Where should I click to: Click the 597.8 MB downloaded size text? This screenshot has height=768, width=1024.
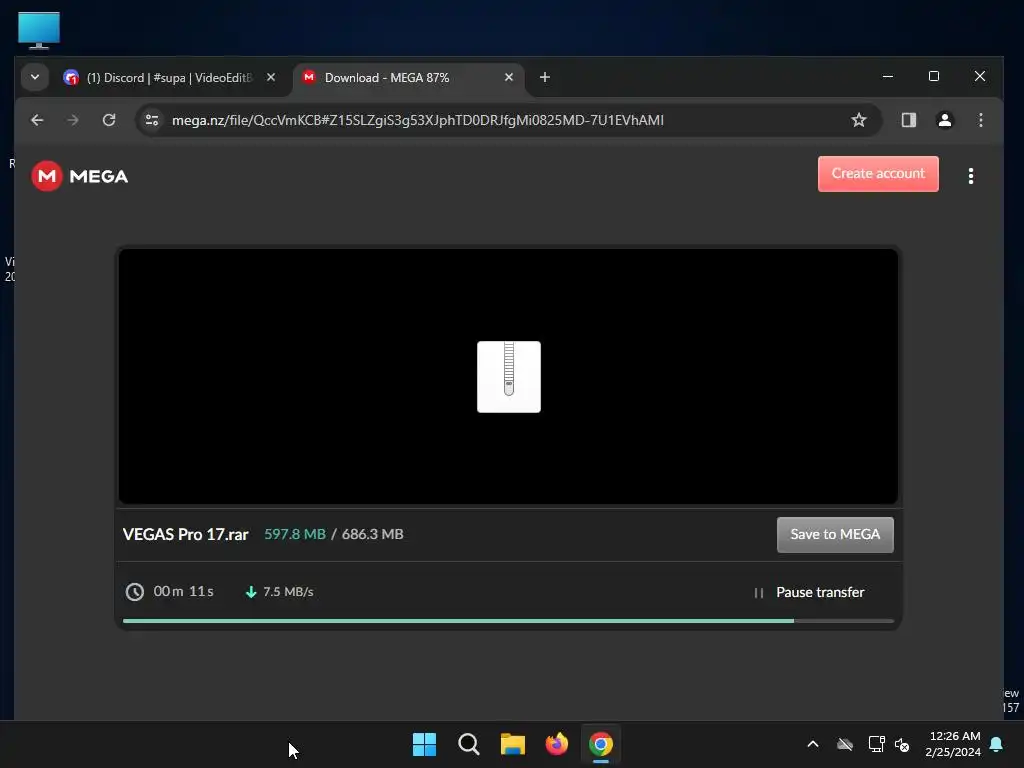(295, 534)
